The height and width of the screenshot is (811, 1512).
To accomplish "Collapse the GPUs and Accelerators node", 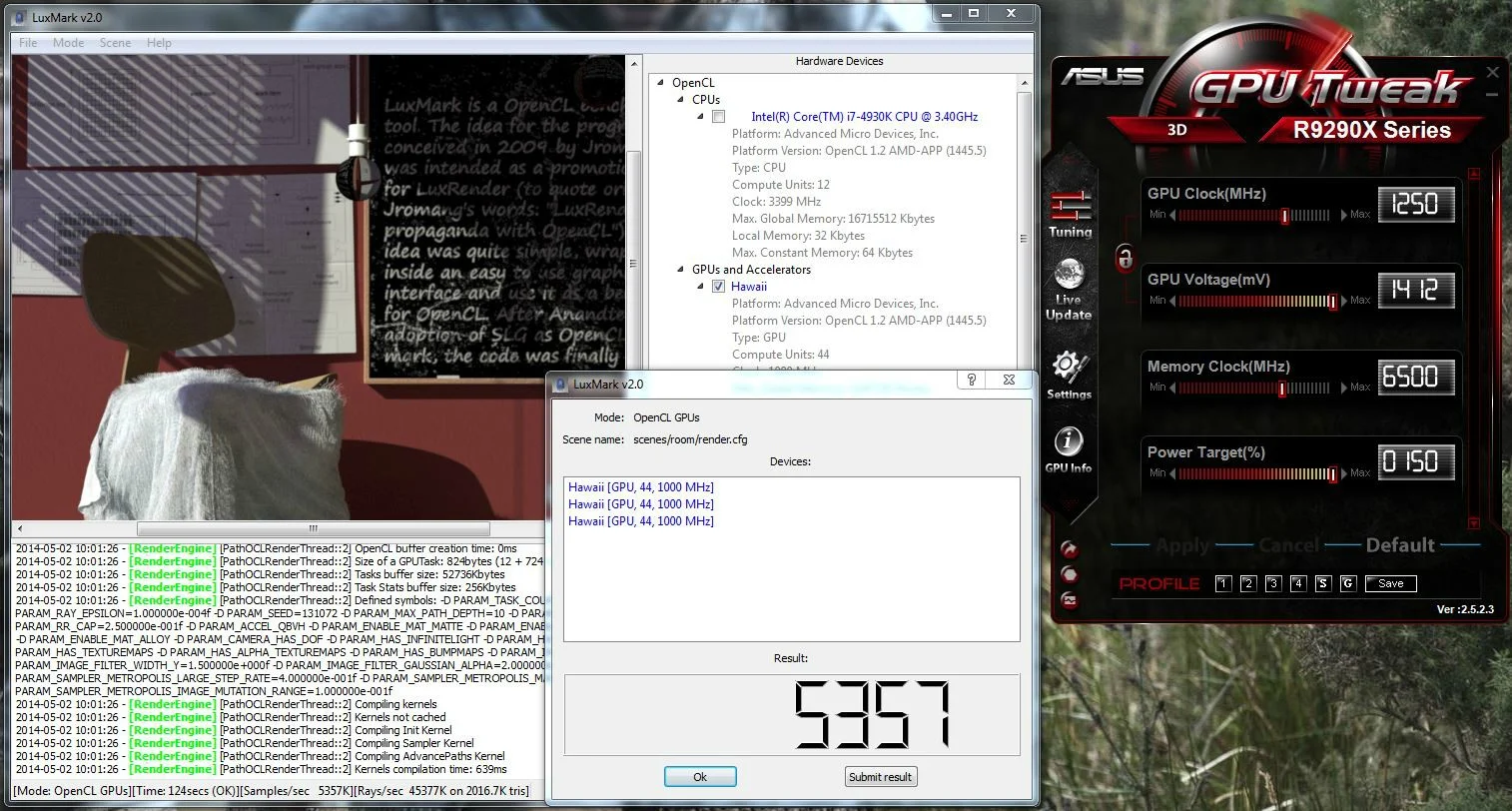I will tap(681, 270).
